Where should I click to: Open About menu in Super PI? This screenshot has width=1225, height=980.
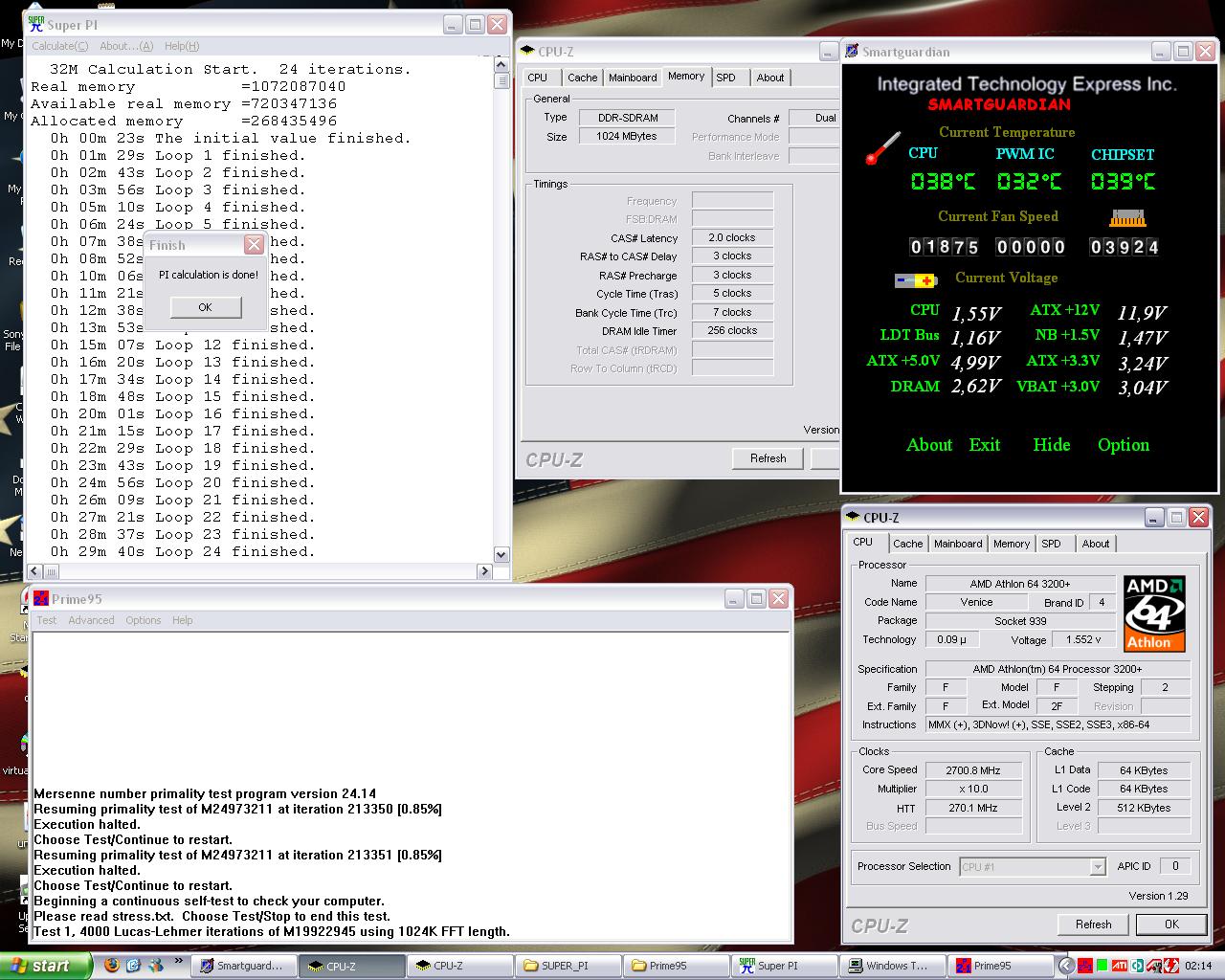coord(126,46)
